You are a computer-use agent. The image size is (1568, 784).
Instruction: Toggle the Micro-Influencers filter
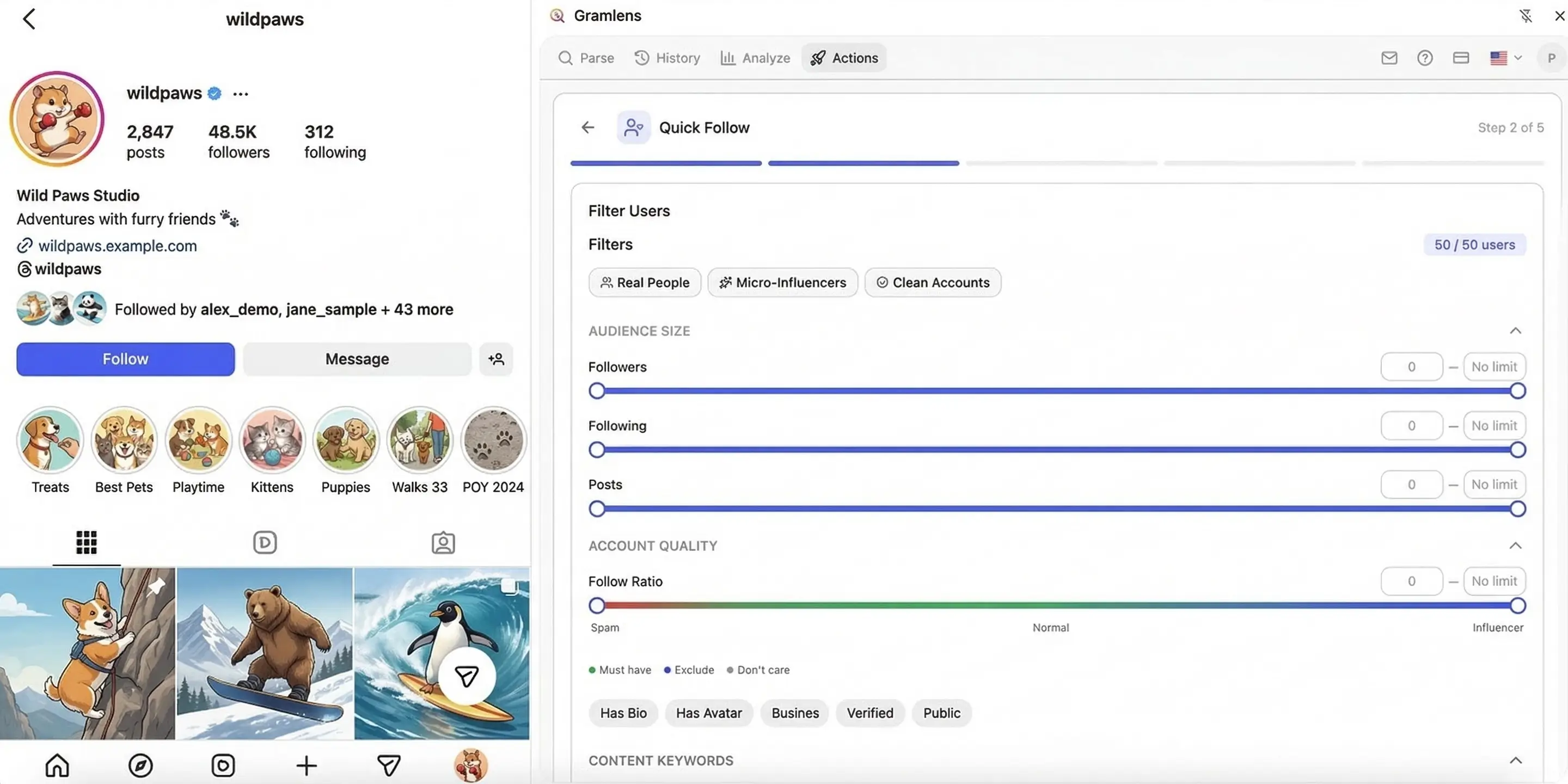click(782, 283)
